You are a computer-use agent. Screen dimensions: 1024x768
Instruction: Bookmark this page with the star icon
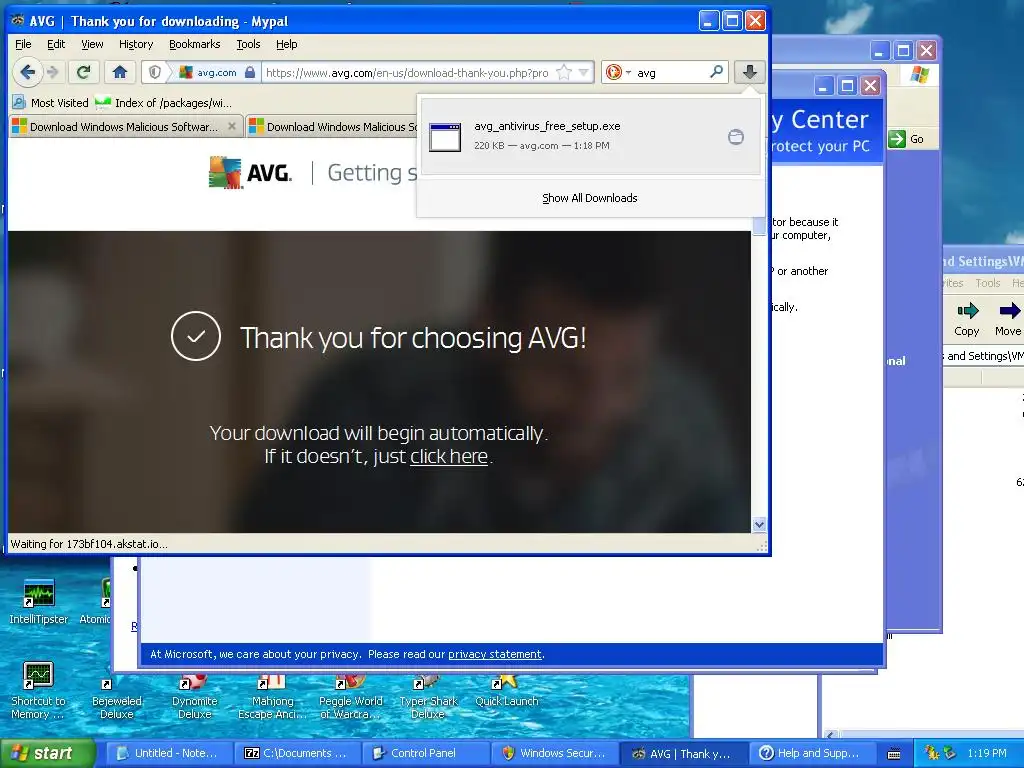tap(564, 72)
